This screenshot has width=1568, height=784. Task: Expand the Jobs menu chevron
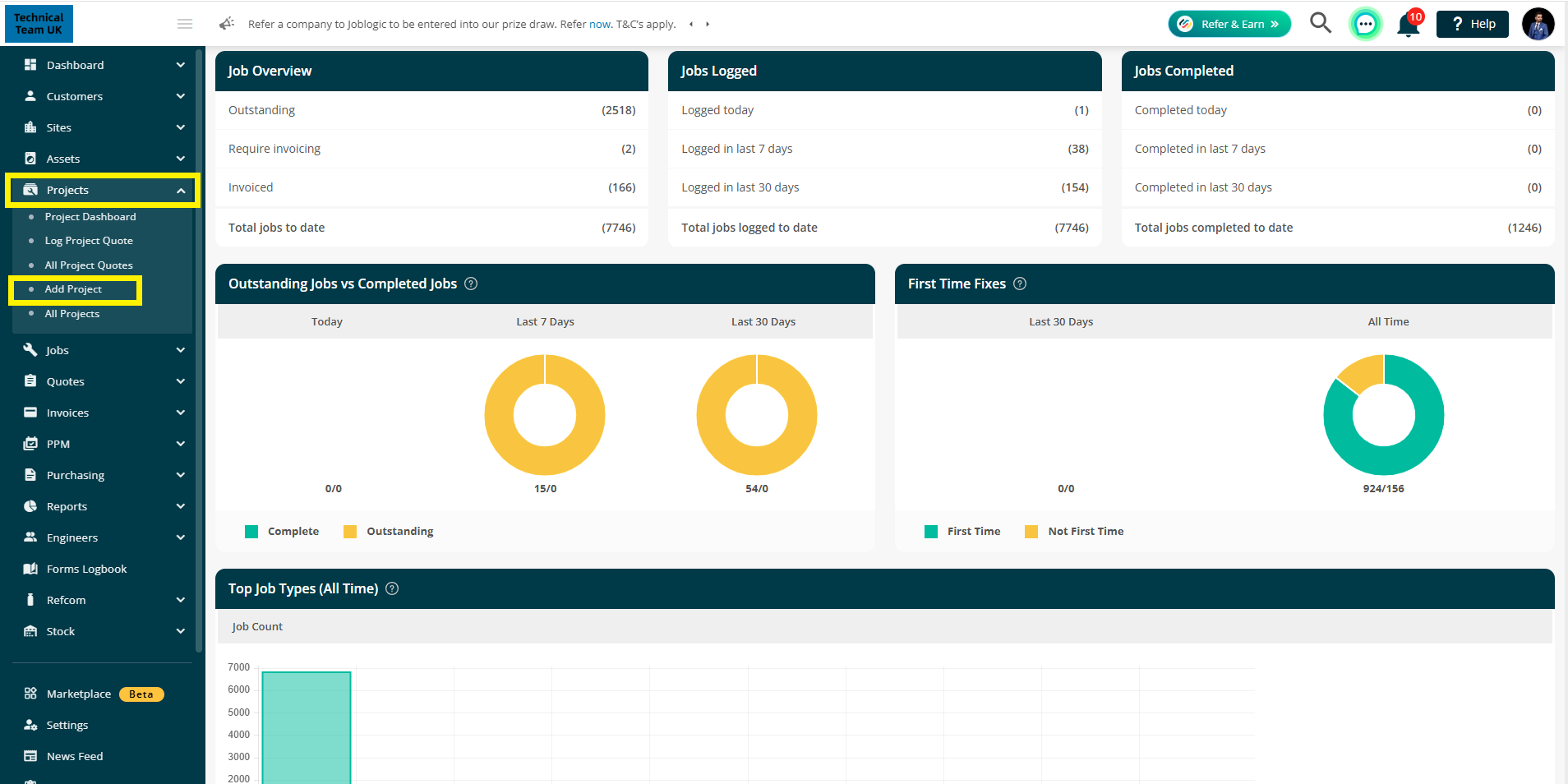[x=181, y=350]
